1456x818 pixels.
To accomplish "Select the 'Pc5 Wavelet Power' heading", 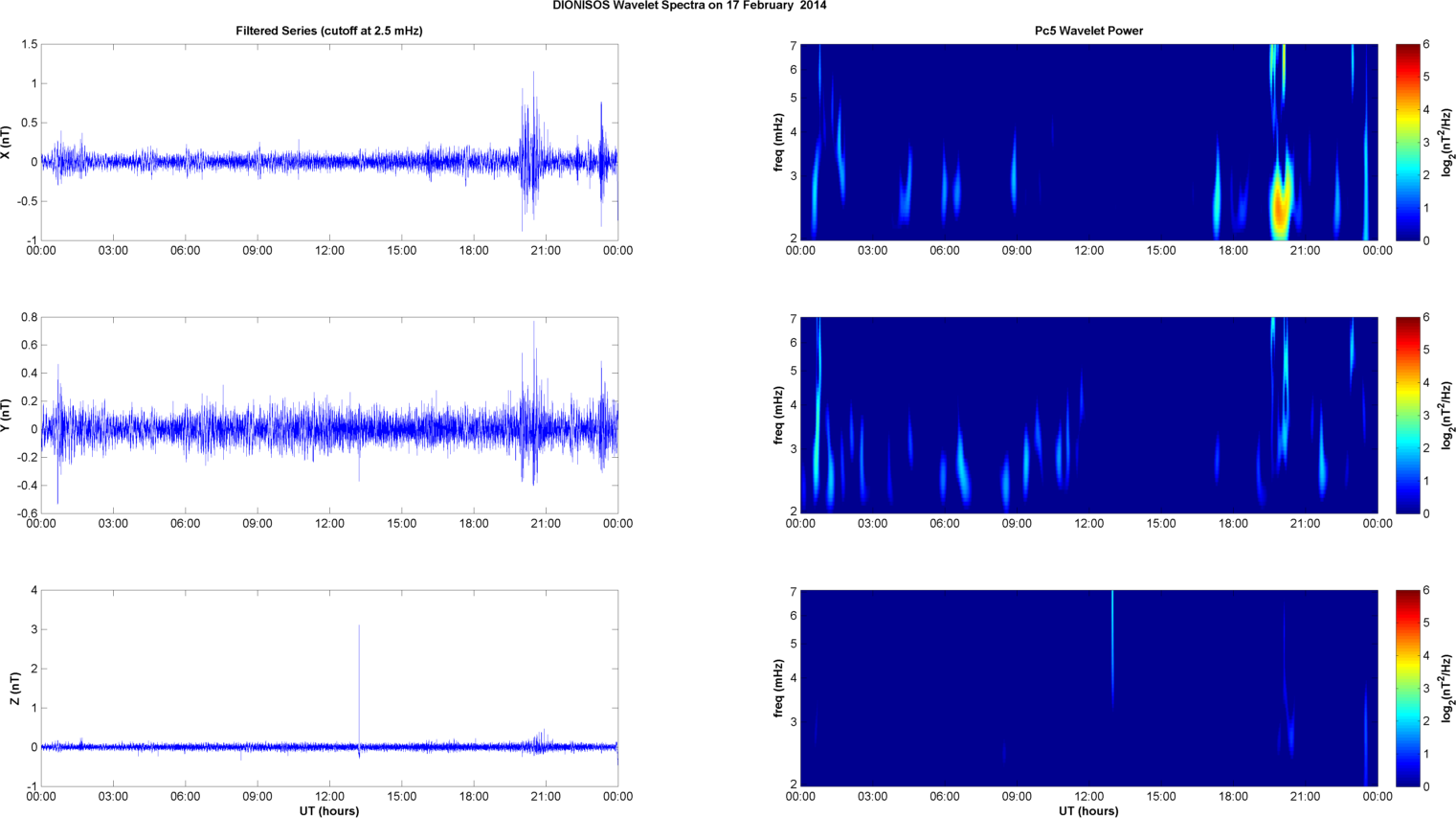I will click(1088, 31).
